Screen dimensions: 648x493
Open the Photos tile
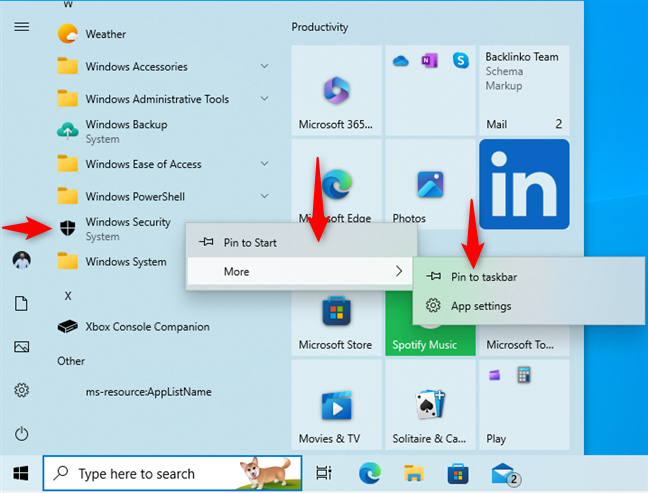[x=430, y=184]
